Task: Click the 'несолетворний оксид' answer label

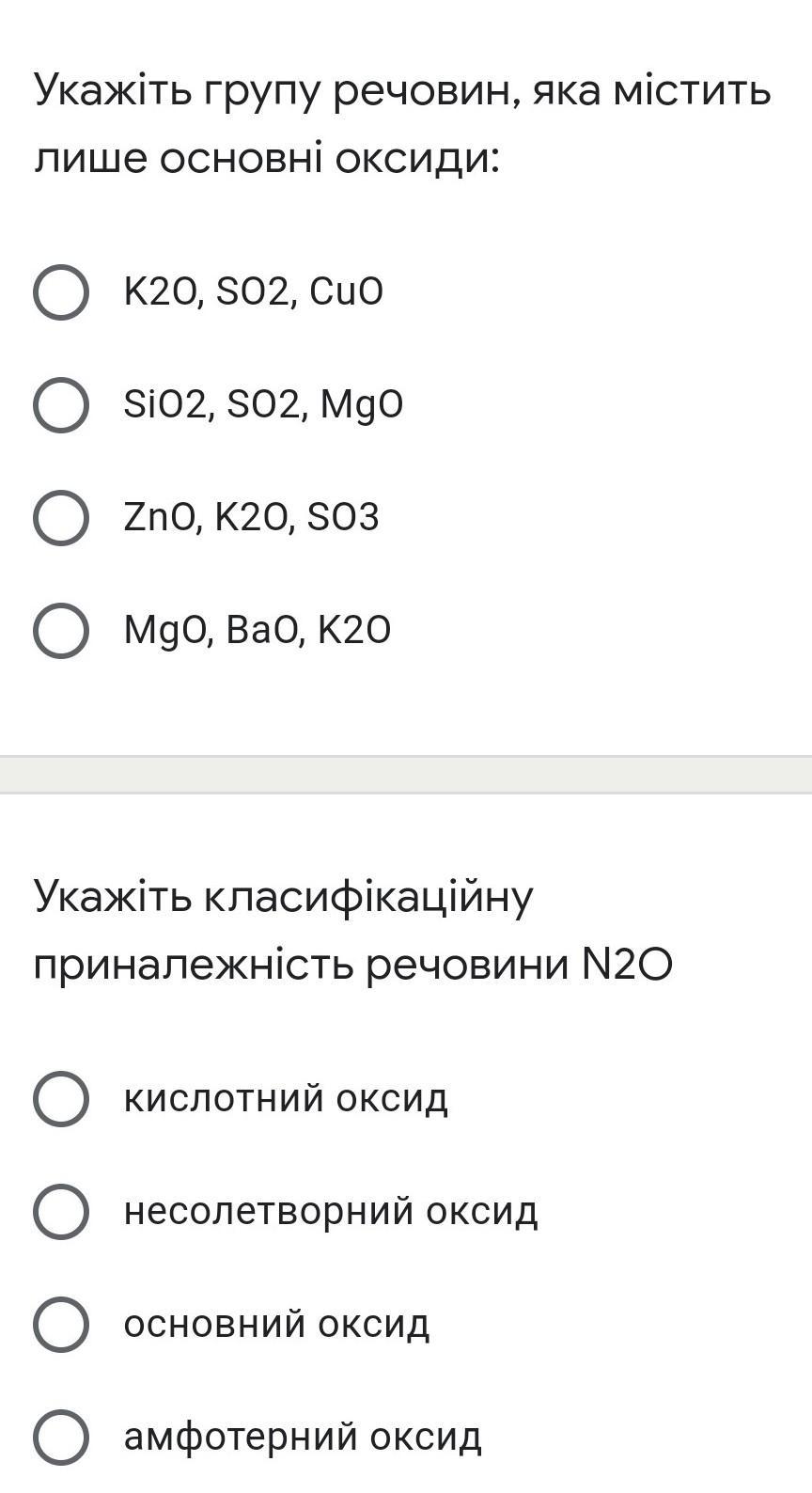Action: click(x=331, y=1211)
